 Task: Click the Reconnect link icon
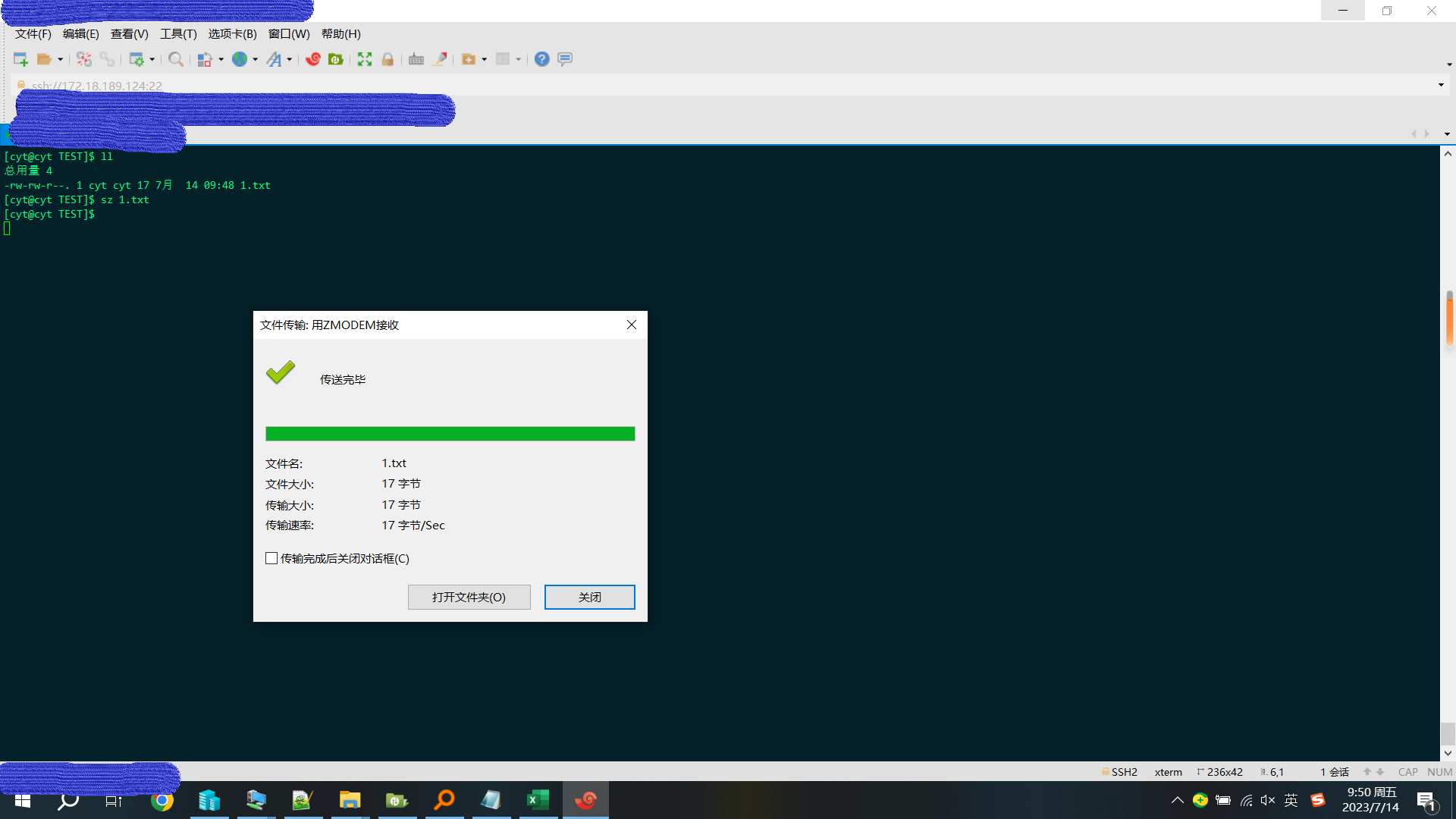107,59
